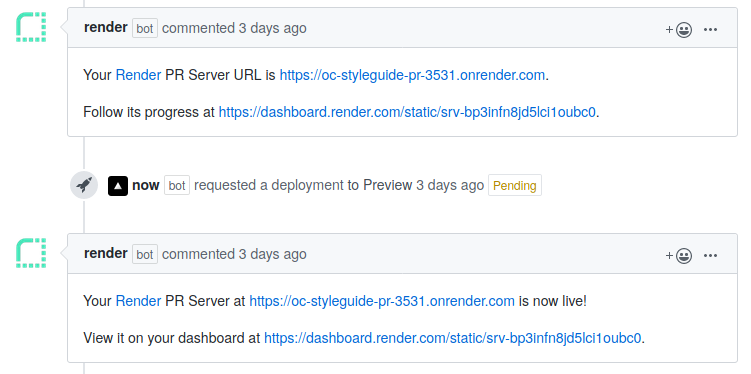Viewport: 751px width, 374px height.
Task: Click the 'is now live!' text
Action: pyautogui.click(x=553, y=301)
